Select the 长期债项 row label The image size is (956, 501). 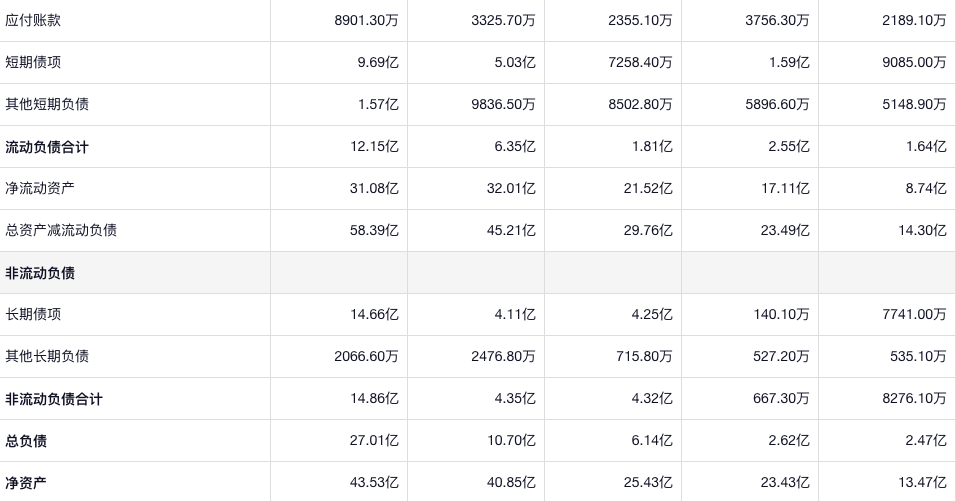(x=33, y=314)
